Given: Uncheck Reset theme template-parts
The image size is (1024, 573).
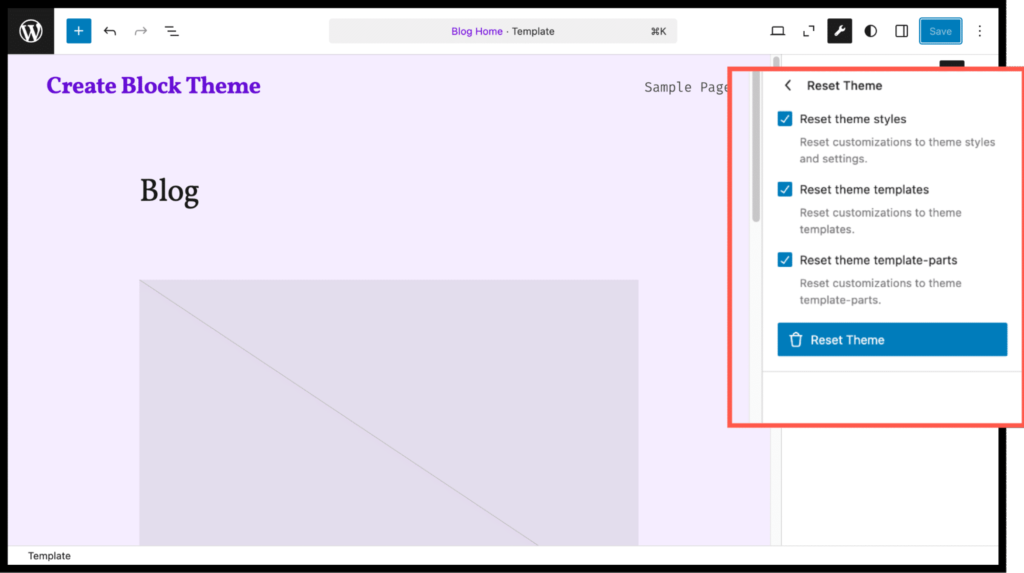Looking at the screenshot, I should point(785,260).
